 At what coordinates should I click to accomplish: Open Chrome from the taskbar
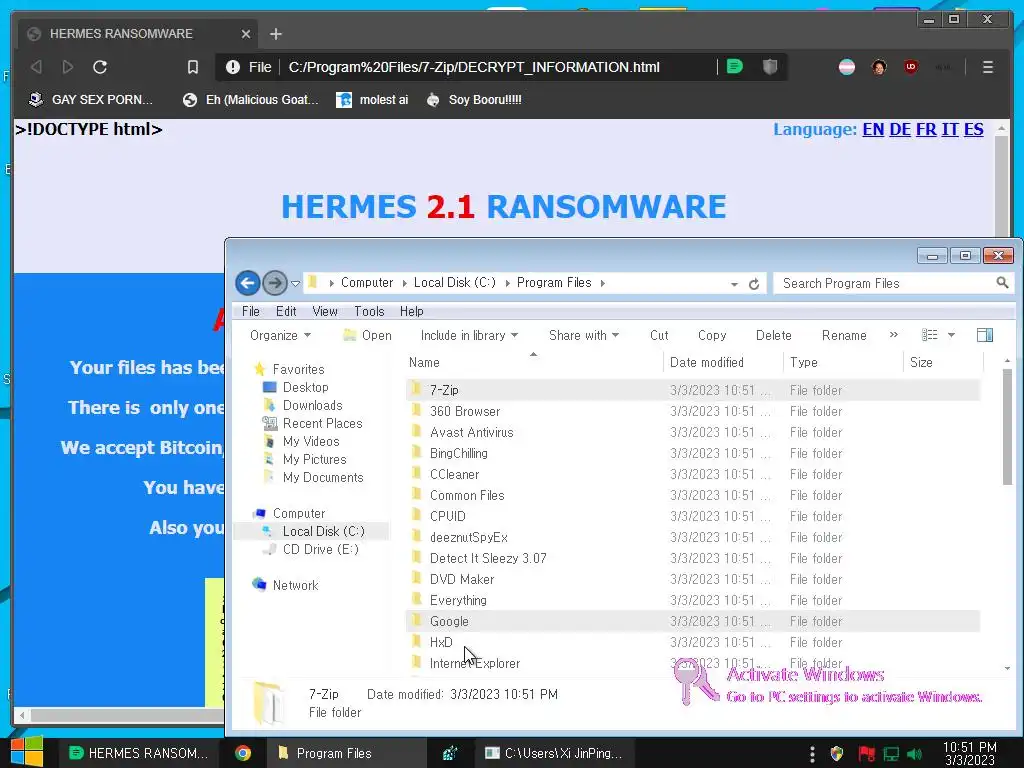243,753
